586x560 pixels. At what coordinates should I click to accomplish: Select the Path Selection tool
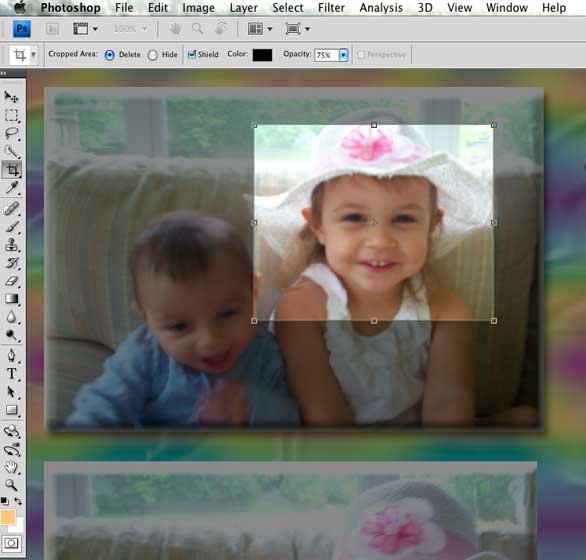11,392
